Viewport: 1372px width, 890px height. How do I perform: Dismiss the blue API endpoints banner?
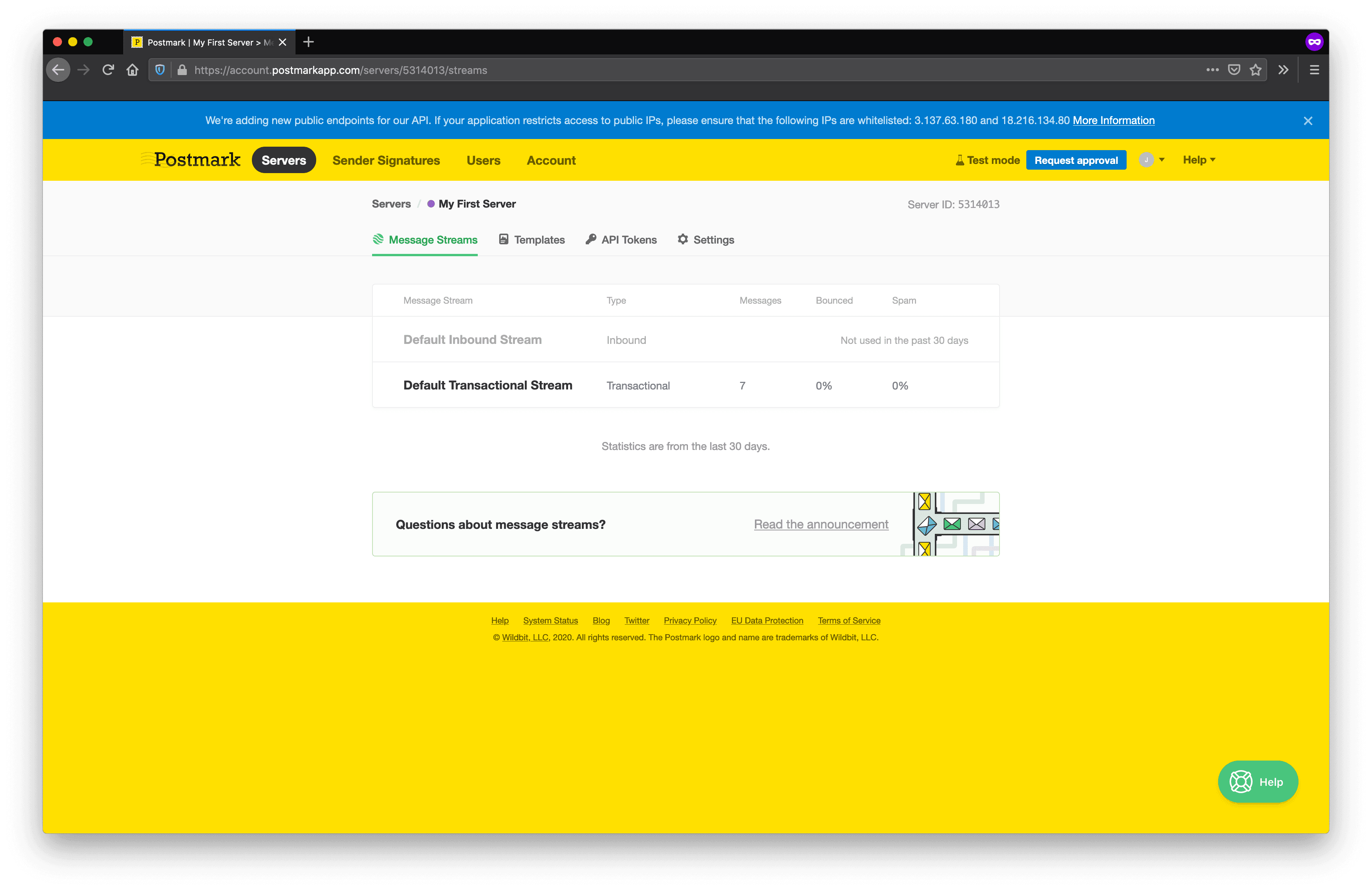point(1308,121)
